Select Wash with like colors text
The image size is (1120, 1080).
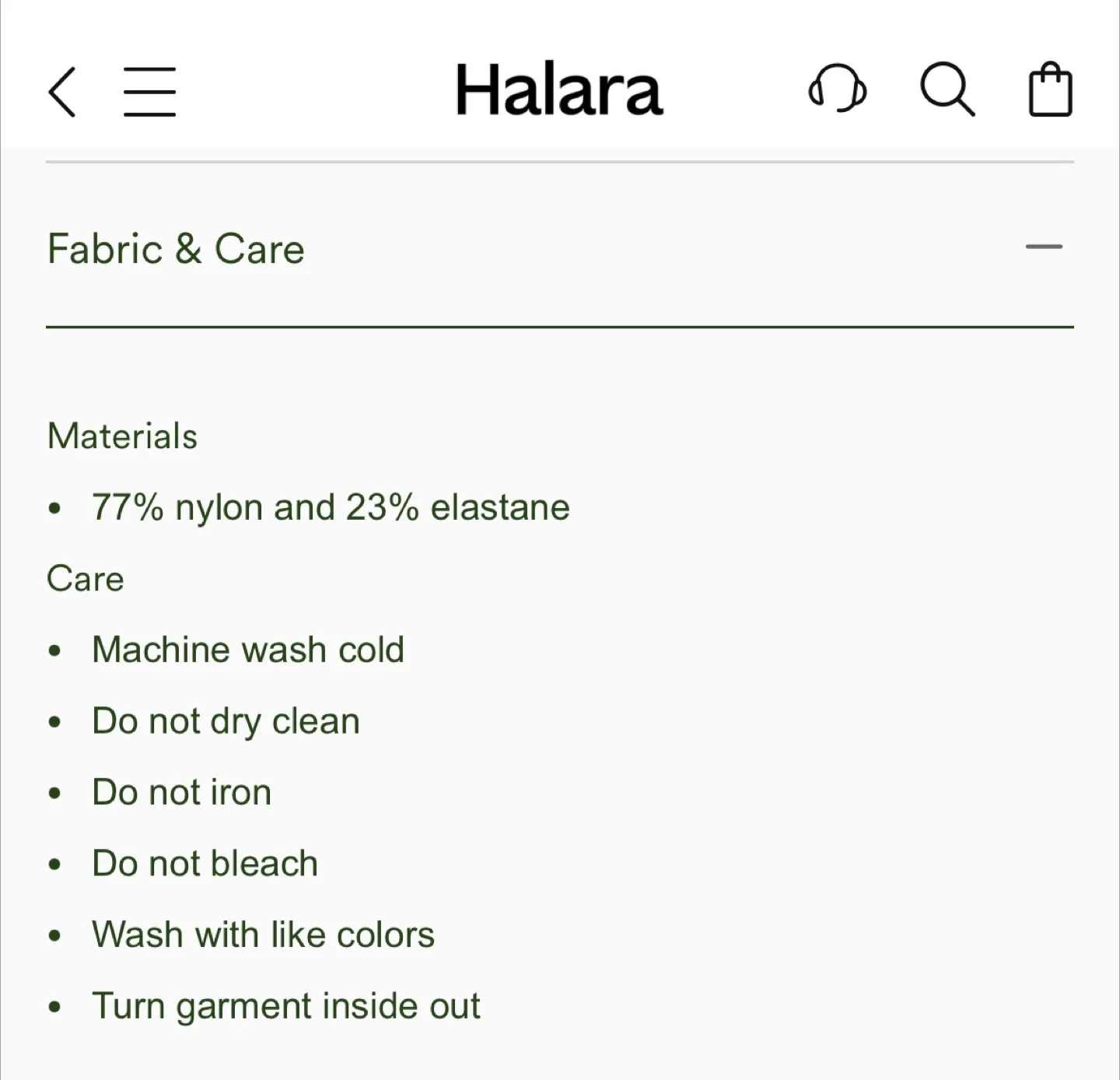click(x=263, y=934)
